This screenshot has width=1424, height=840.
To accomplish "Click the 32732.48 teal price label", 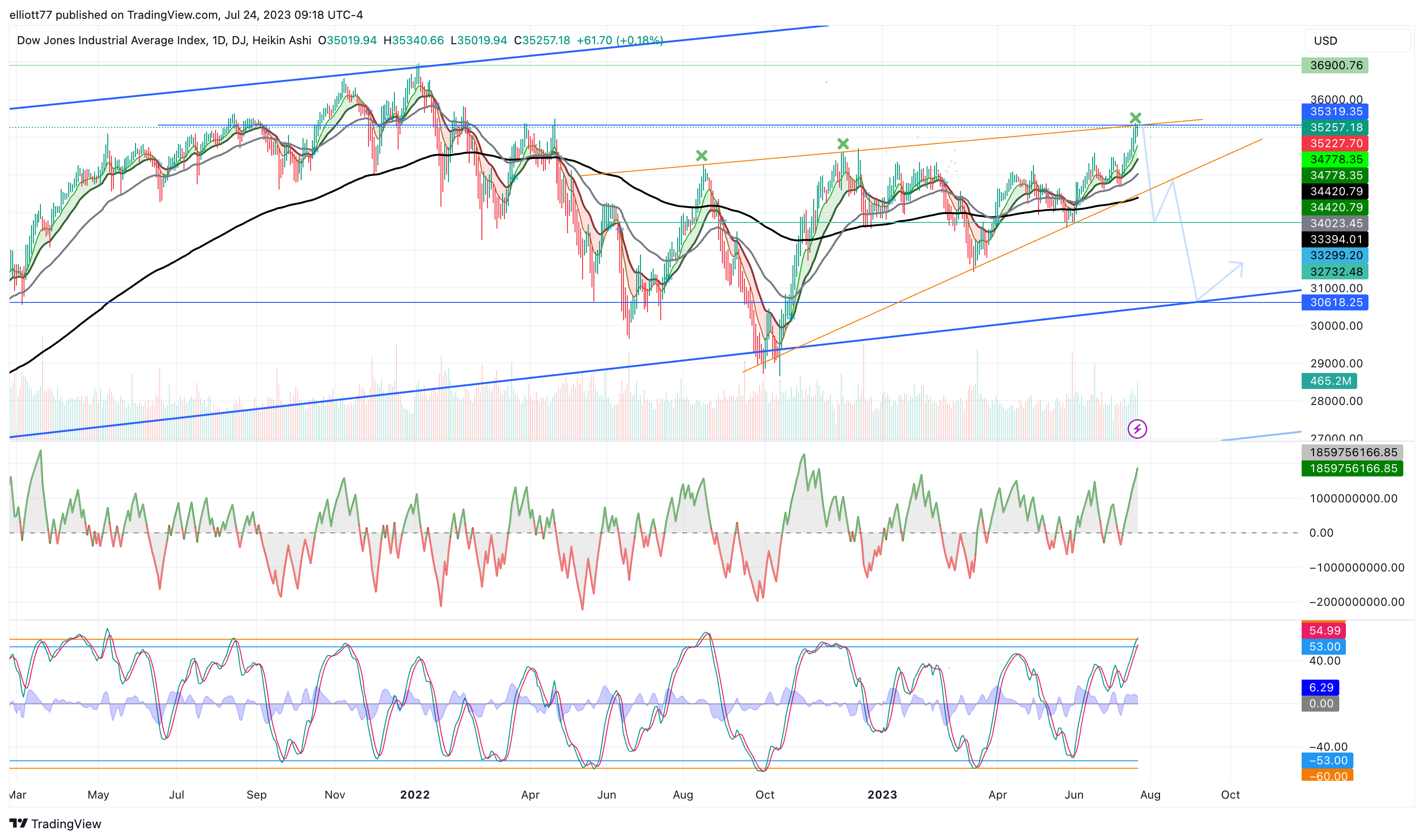I will [1335, 272].
